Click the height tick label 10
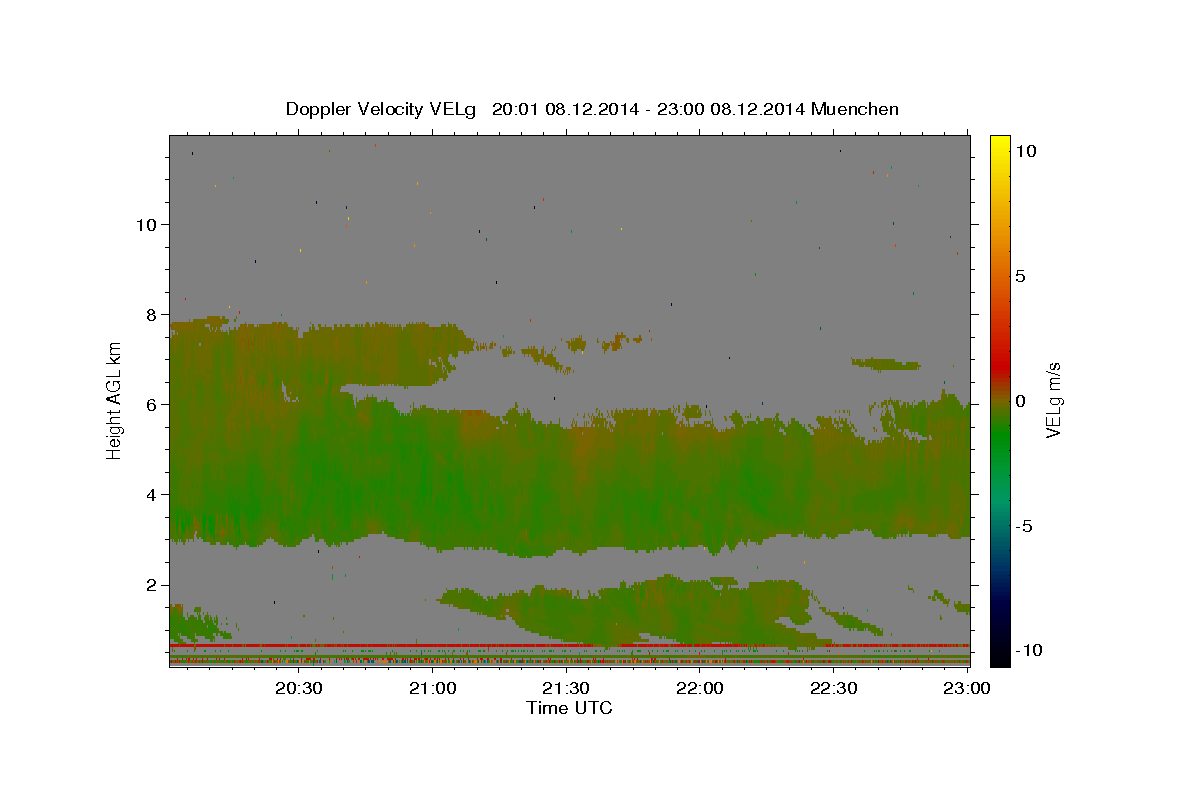This screenshot has width=1200, height=800. click(x=145, y=225)
